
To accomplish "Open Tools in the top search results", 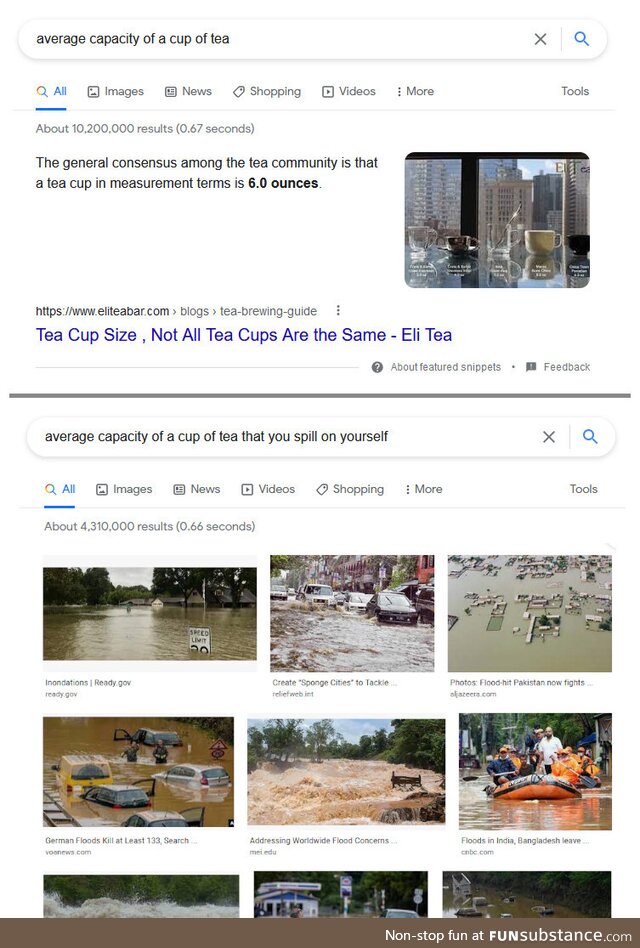I will pos(575,91).
